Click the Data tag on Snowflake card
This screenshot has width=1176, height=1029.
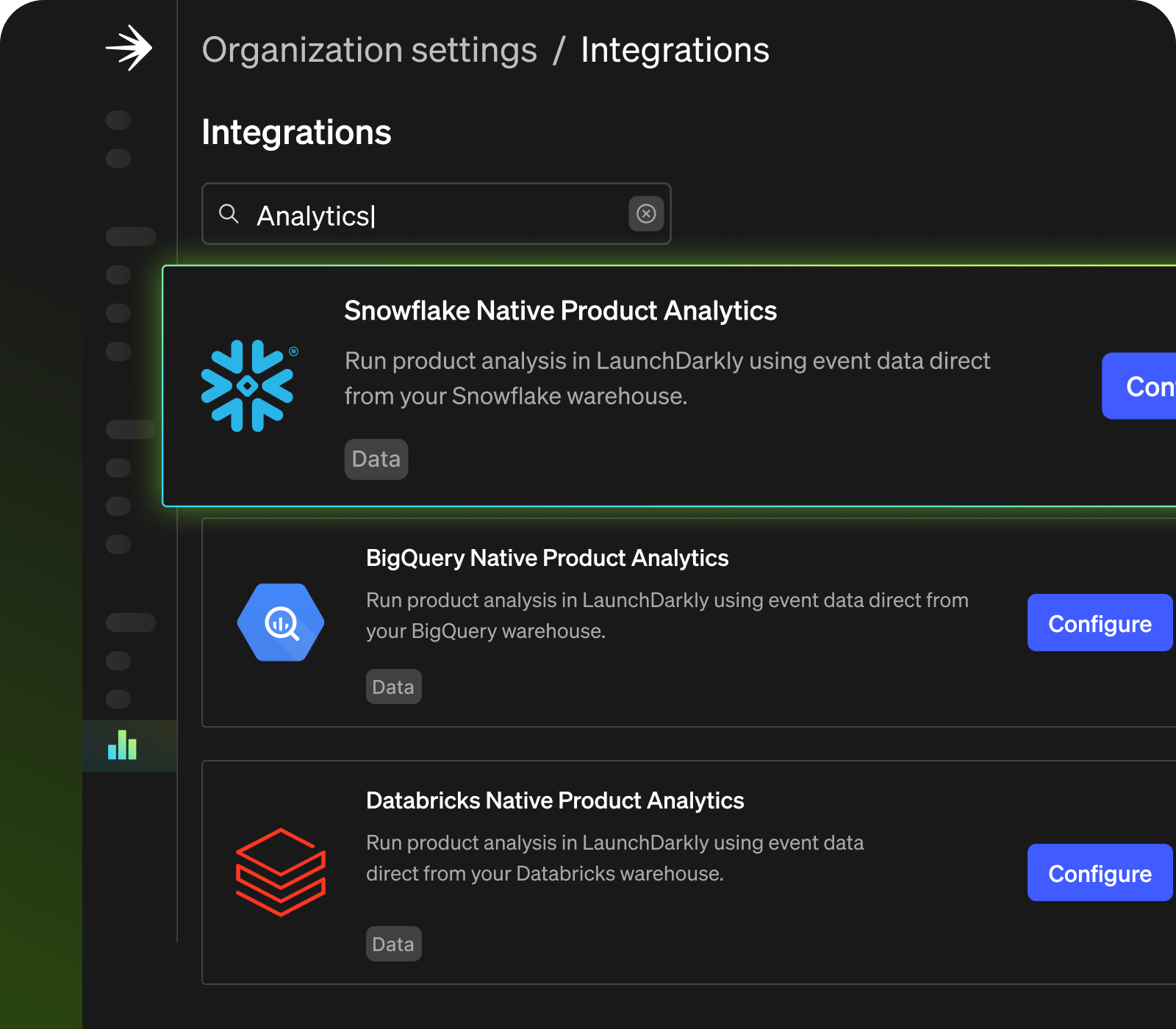(376, 459)
